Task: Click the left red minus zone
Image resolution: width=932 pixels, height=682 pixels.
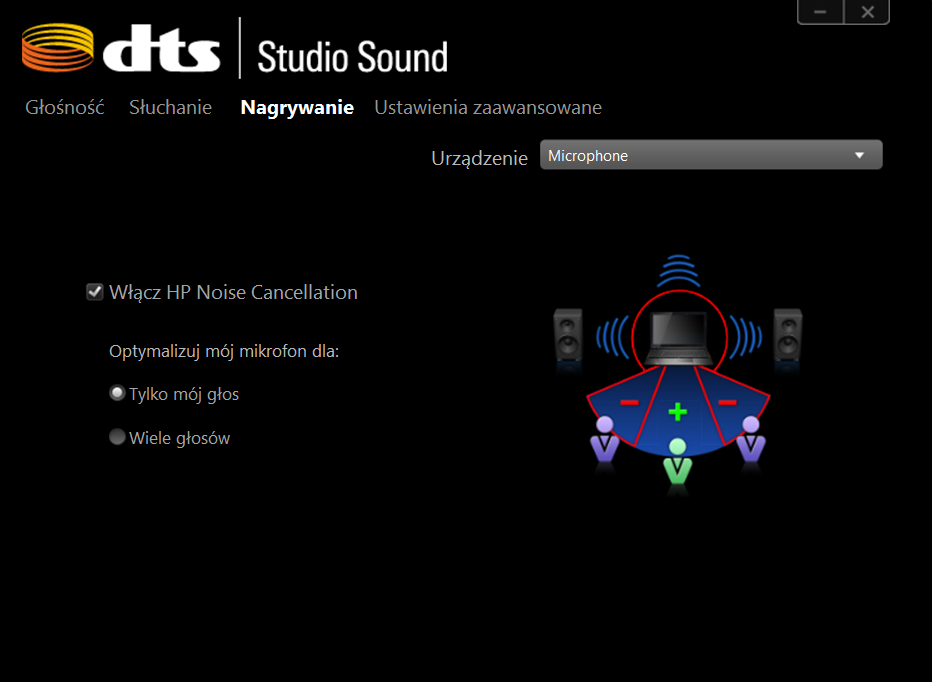Action: pyautogui.click(x=629, y=403)
